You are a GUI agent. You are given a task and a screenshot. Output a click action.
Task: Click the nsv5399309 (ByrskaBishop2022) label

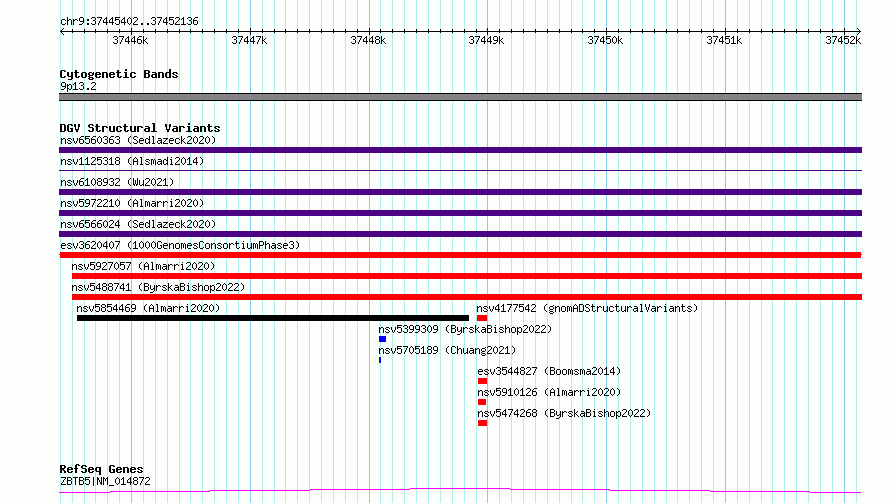[465, 329]
